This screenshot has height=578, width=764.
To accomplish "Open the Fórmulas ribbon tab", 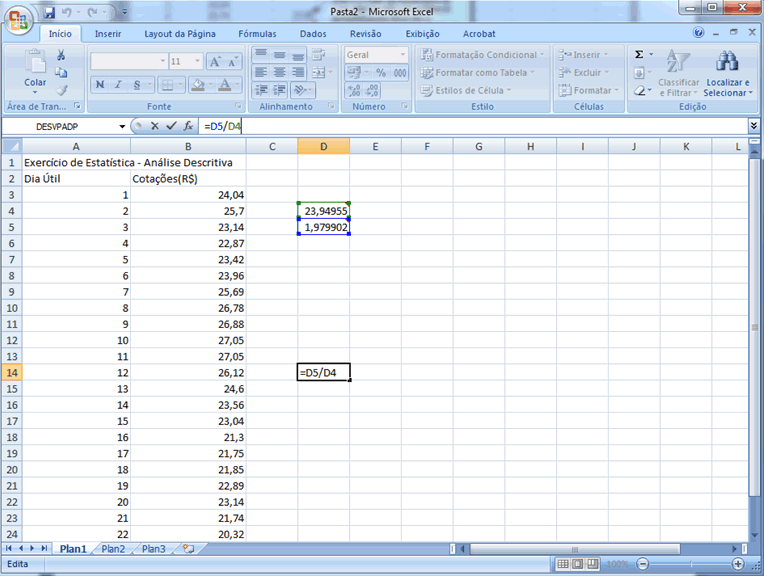I will (257, 33).
